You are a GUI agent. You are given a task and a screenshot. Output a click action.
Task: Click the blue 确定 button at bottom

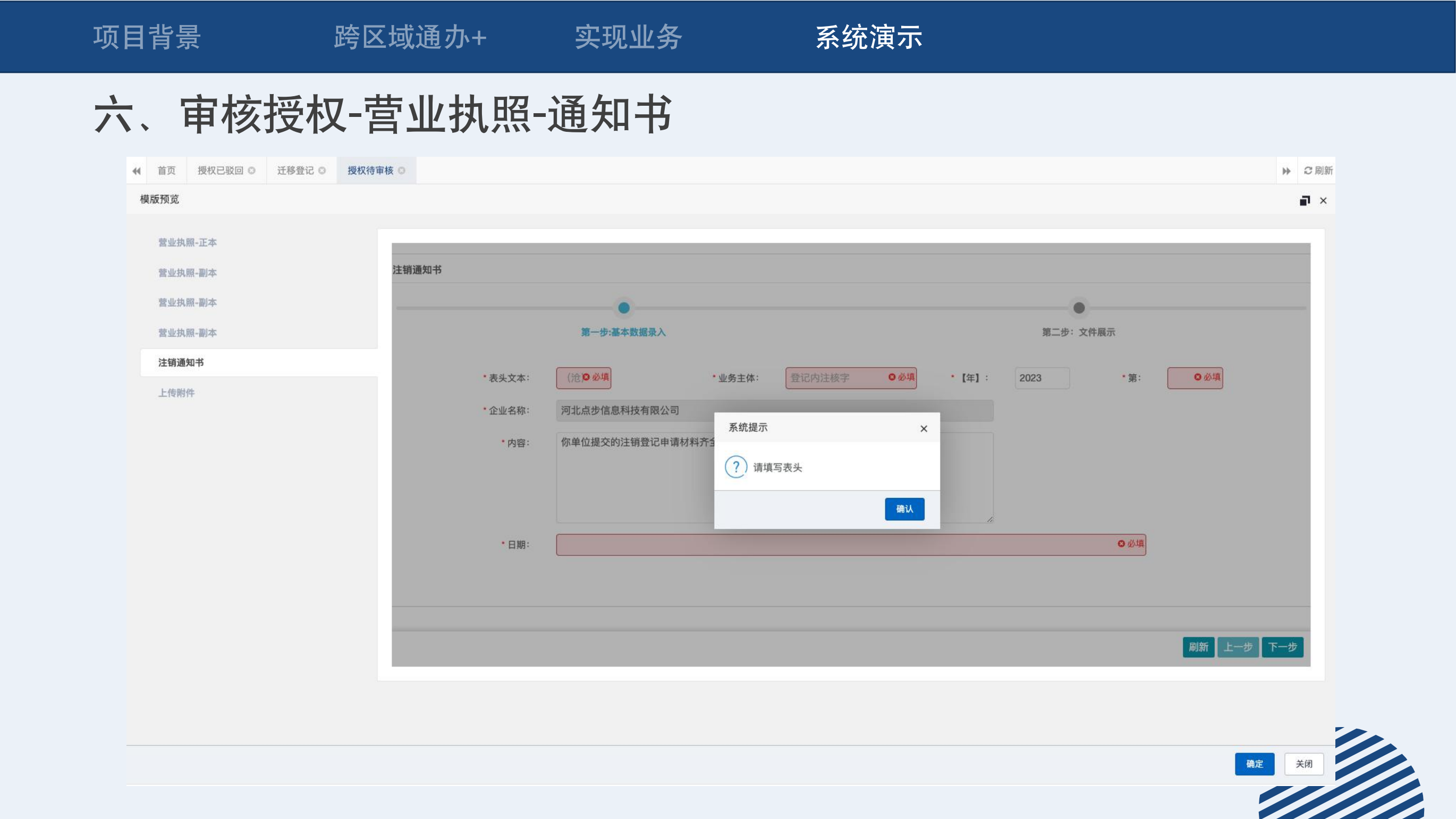pyautogui.click(x=1254, y=764)
